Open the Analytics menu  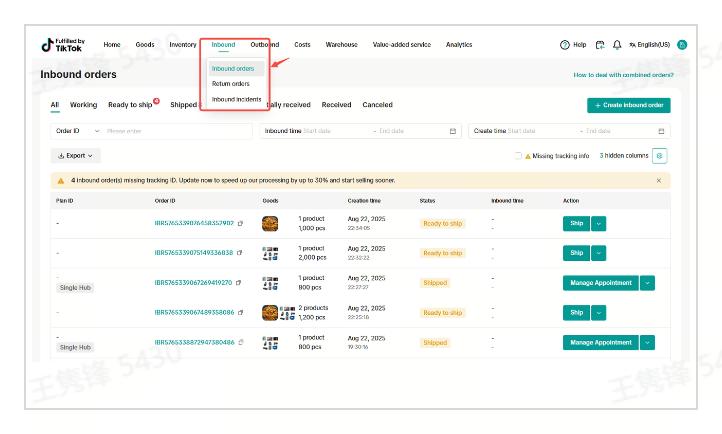pyautogui.click(x=459, y=45)
